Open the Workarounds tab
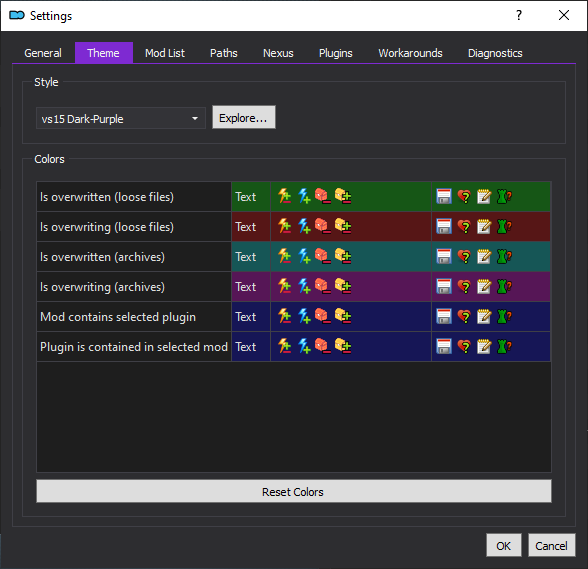Image resolution: width=588 pixels, height=569 pixels. click(x=410, y=53)
